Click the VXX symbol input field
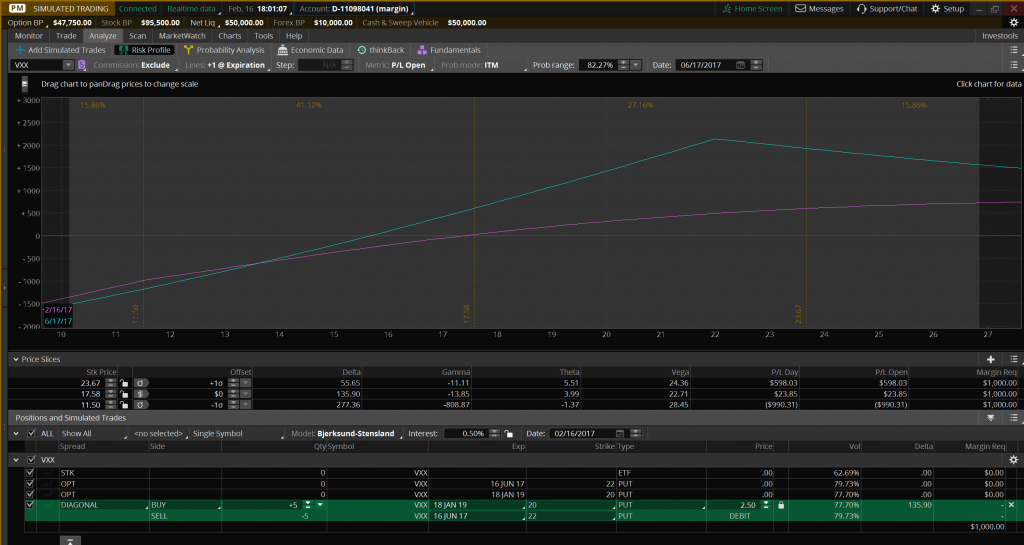Viewport: 1024px width, 545px height. [36, 65]
